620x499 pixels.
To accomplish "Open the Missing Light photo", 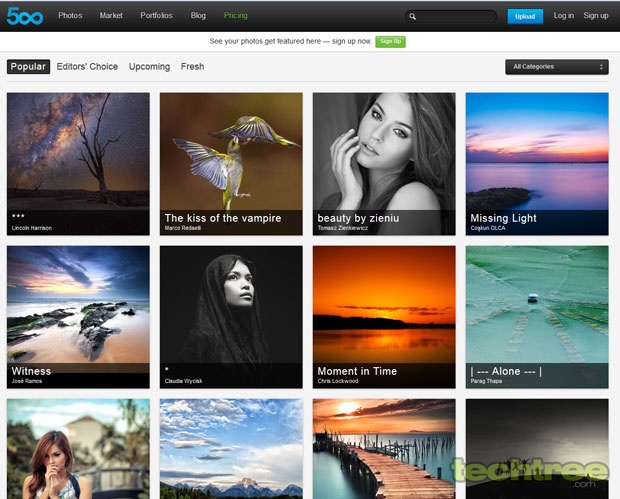I will [x=537, y=164].
